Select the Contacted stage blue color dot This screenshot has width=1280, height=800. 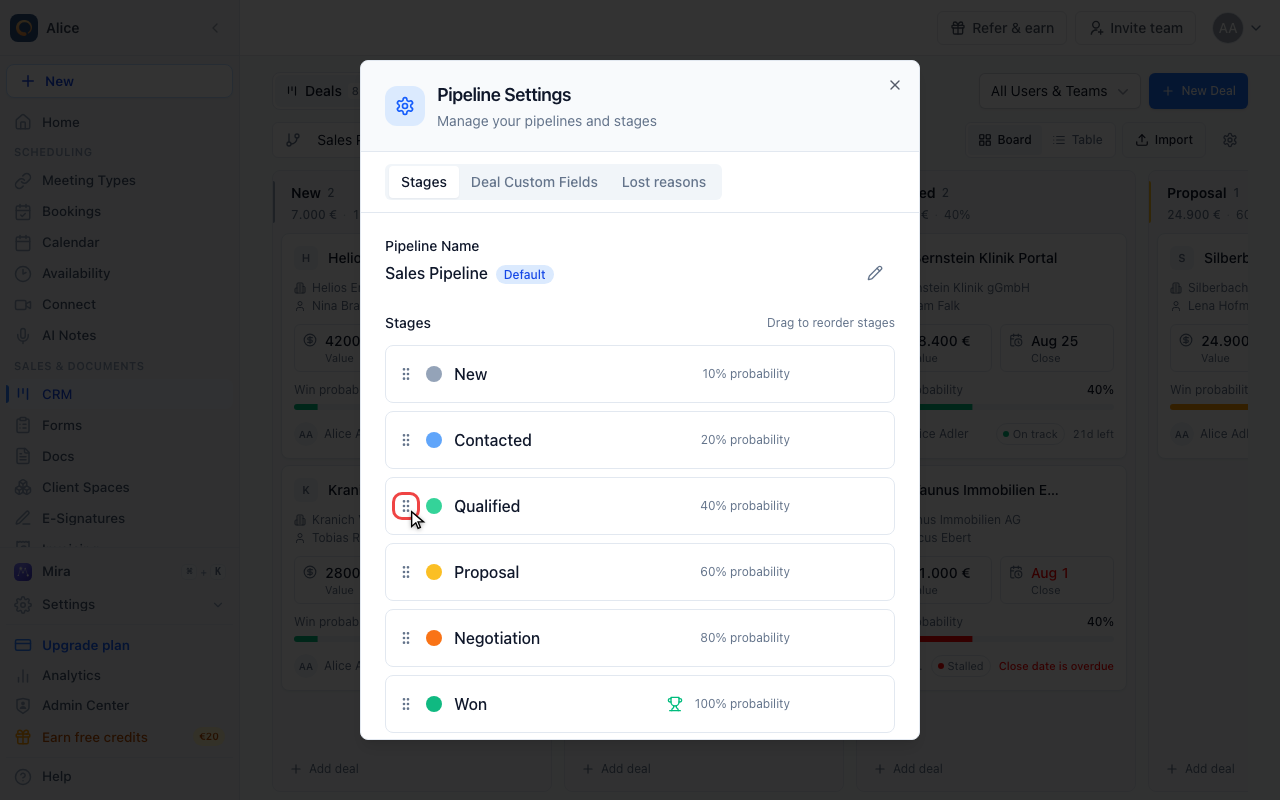click(x=434, y=440)
